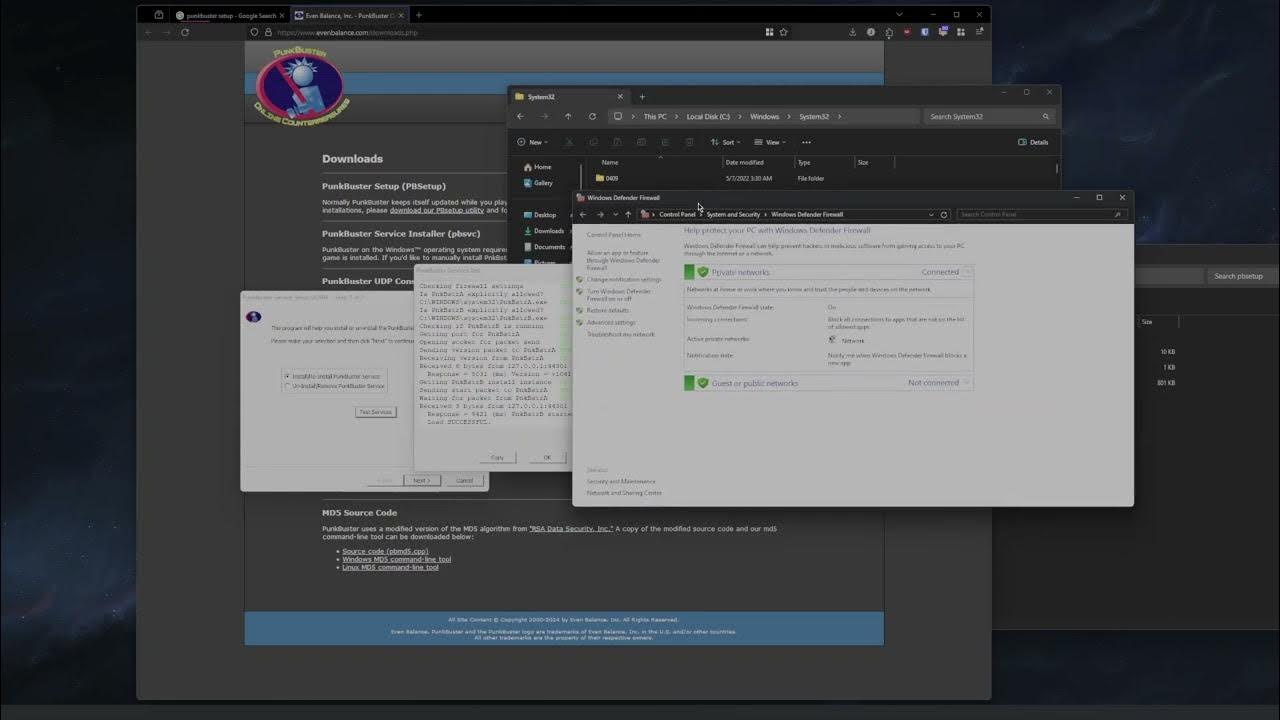Open Change notification settings link
1280x720 pixels.
pyautogui.click(x=624, y=279)
